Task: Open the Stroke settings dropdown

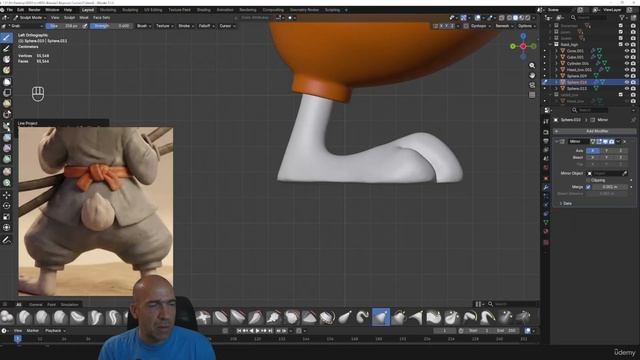Action: coord(186,26)
